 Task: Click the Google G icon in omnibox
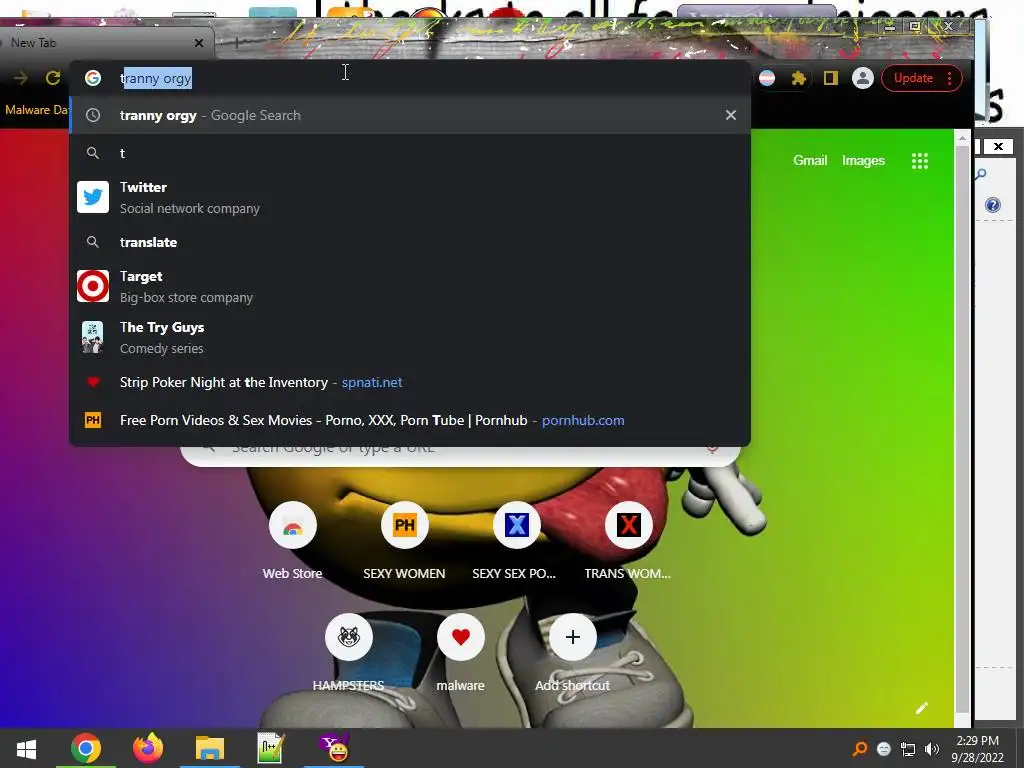[93, 78]
